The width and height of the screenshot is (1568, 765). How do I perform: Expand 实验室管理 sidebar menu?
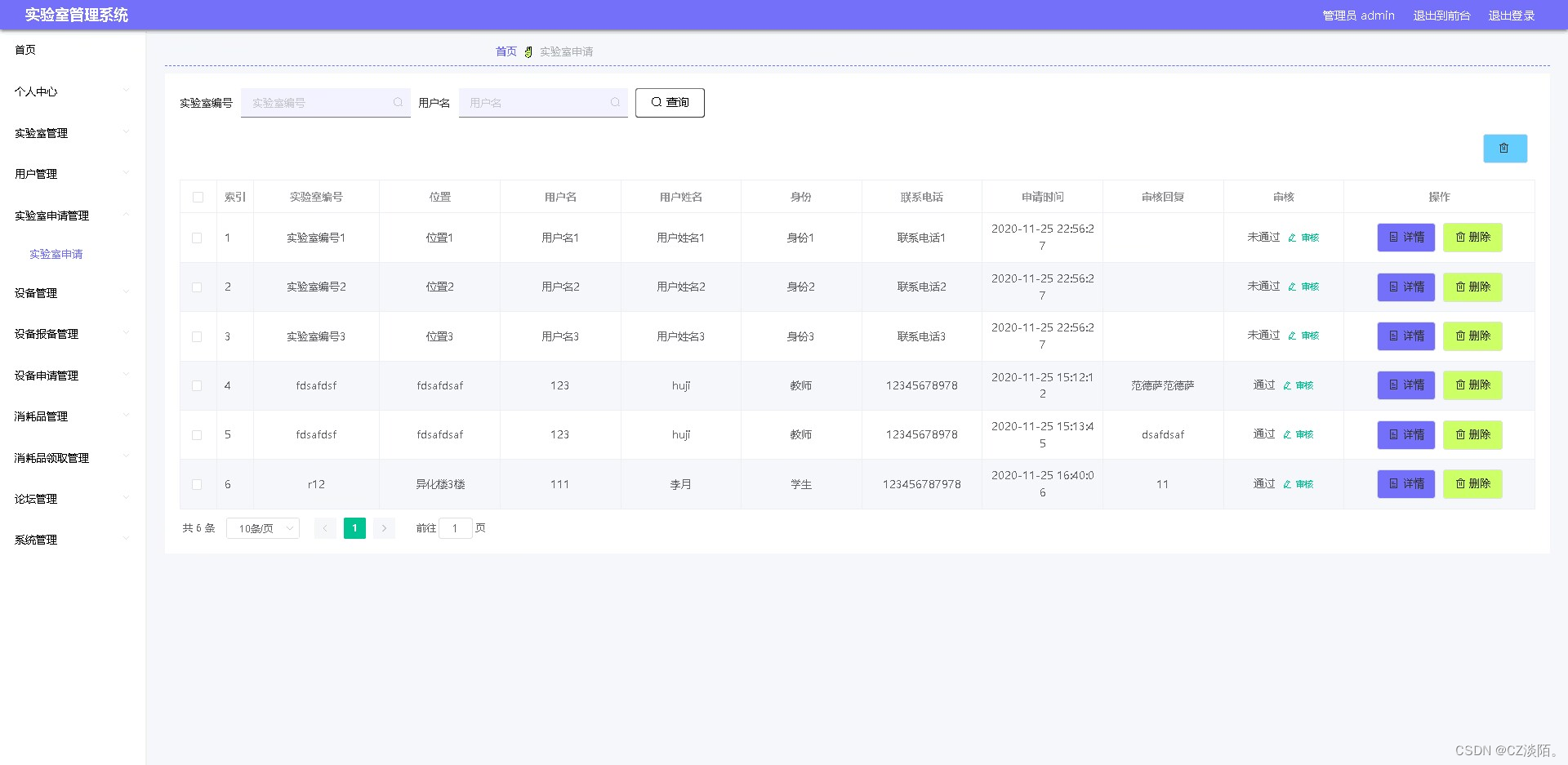(73, 133)
